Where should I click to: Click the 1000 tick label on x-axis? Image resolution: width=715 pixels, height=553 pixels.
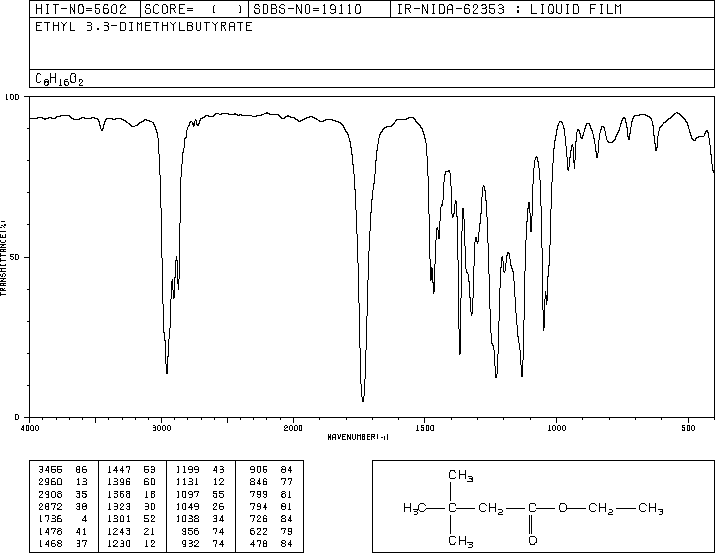556,428
